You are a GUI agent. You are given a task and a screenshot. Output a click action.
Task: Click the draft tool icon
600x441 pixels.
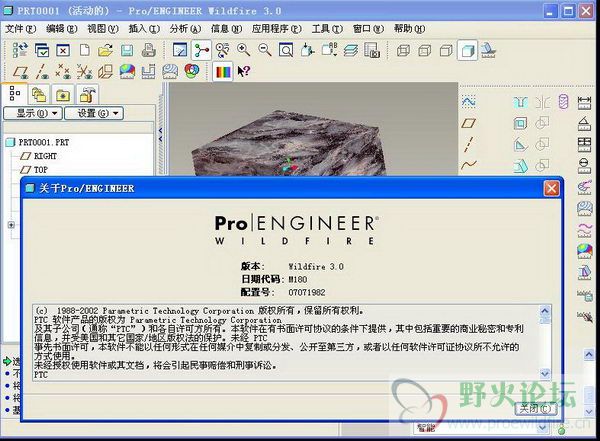[x=520, y=165]
